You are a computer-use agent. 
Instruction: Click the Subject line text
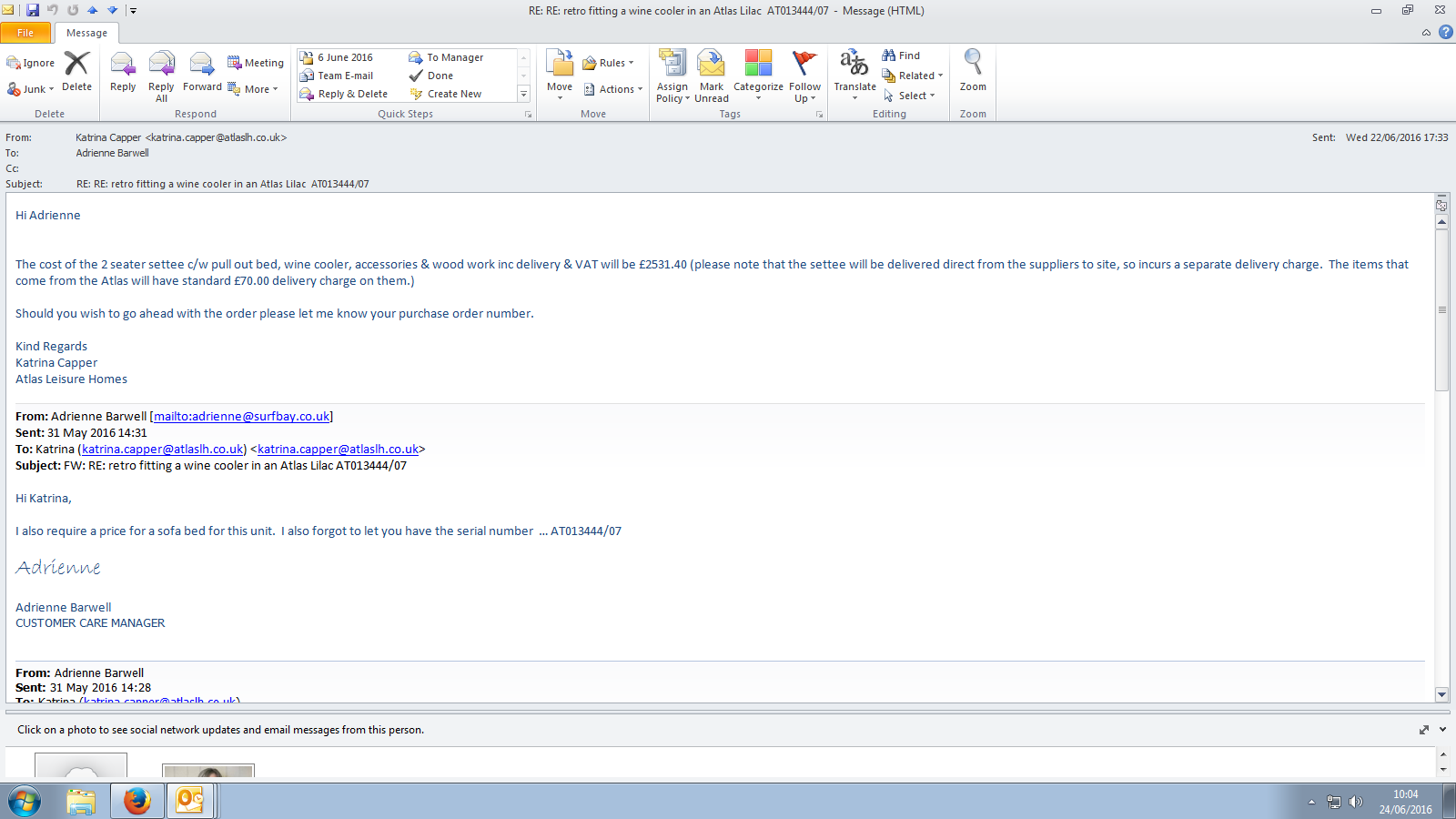click(x=222, y=184)
